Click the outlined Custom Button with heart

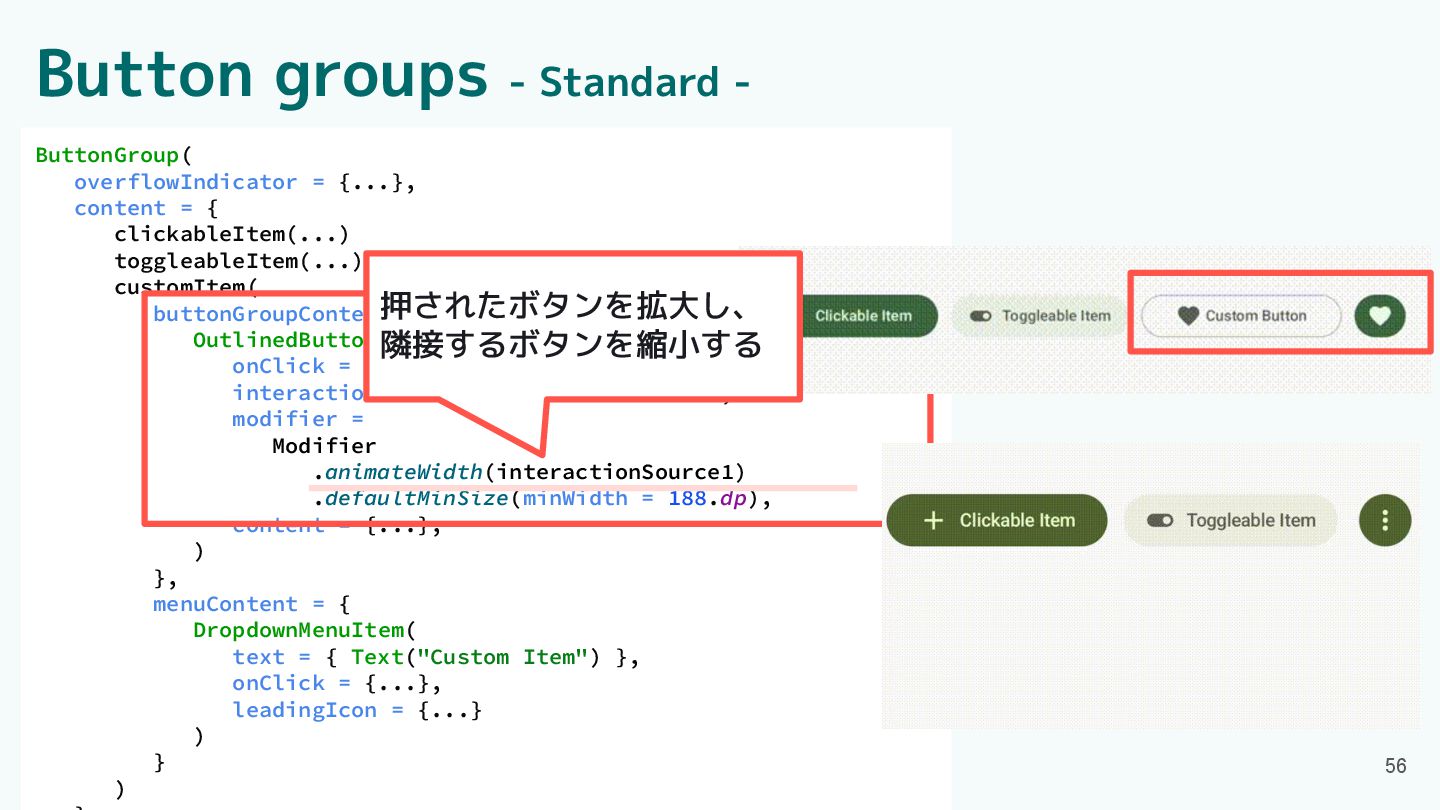click(1241, 316)
